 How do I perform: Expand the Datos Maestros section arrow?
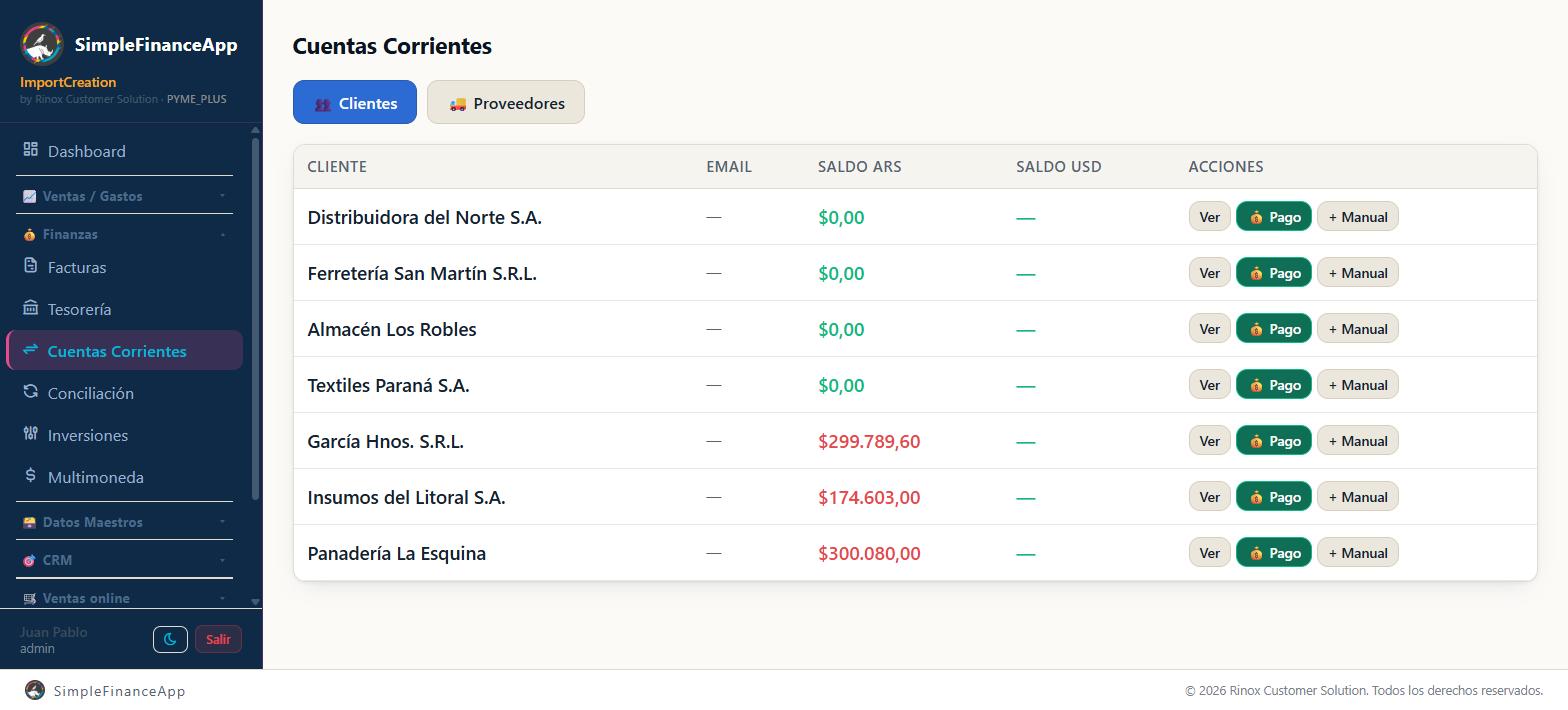tap(222, 522)
